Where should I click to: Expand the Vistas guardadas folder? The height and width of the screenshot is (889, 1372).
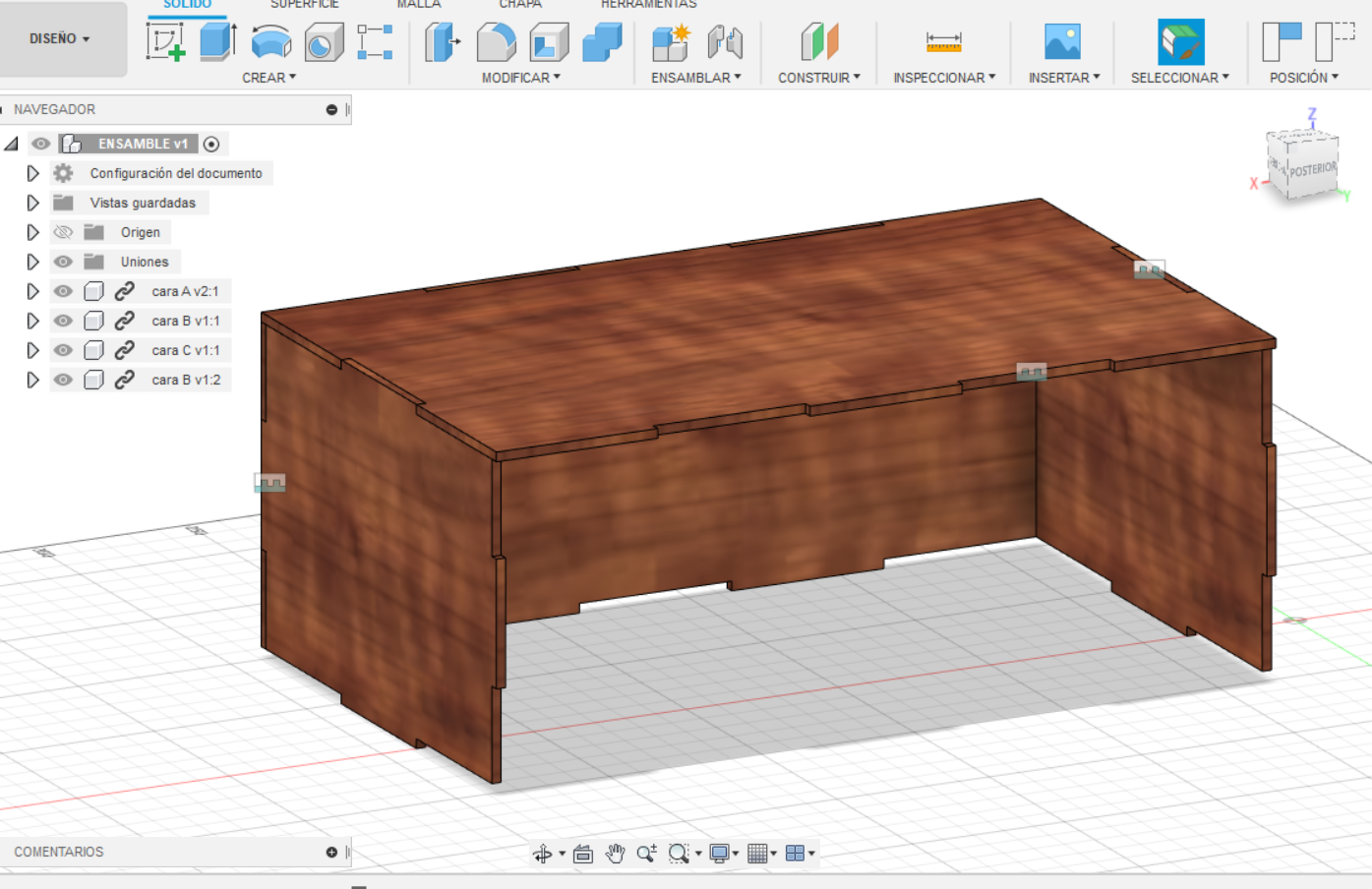(32, 203)
